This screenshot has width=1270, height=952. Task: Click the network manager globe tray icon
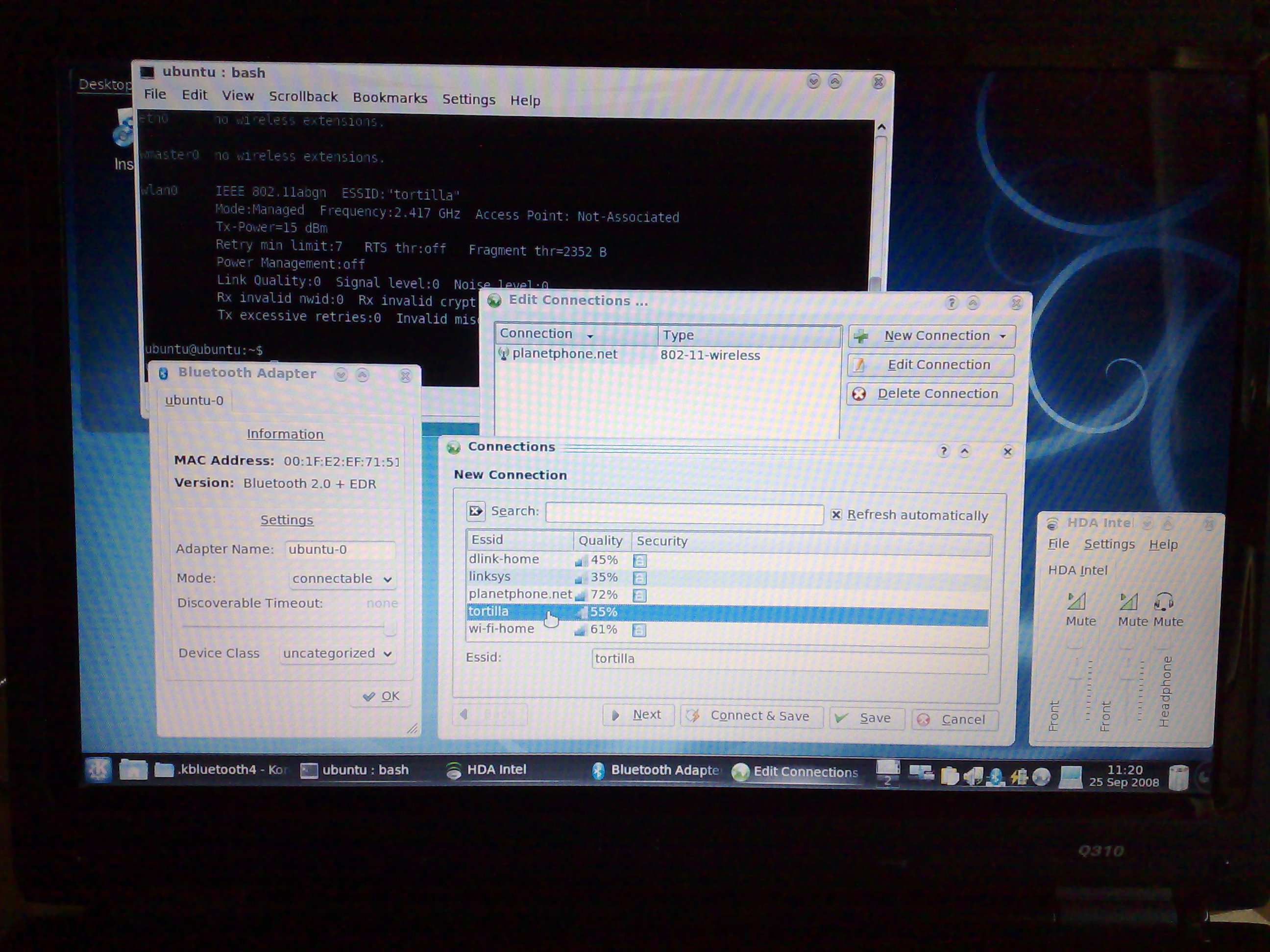click(x=1041, y=777)
